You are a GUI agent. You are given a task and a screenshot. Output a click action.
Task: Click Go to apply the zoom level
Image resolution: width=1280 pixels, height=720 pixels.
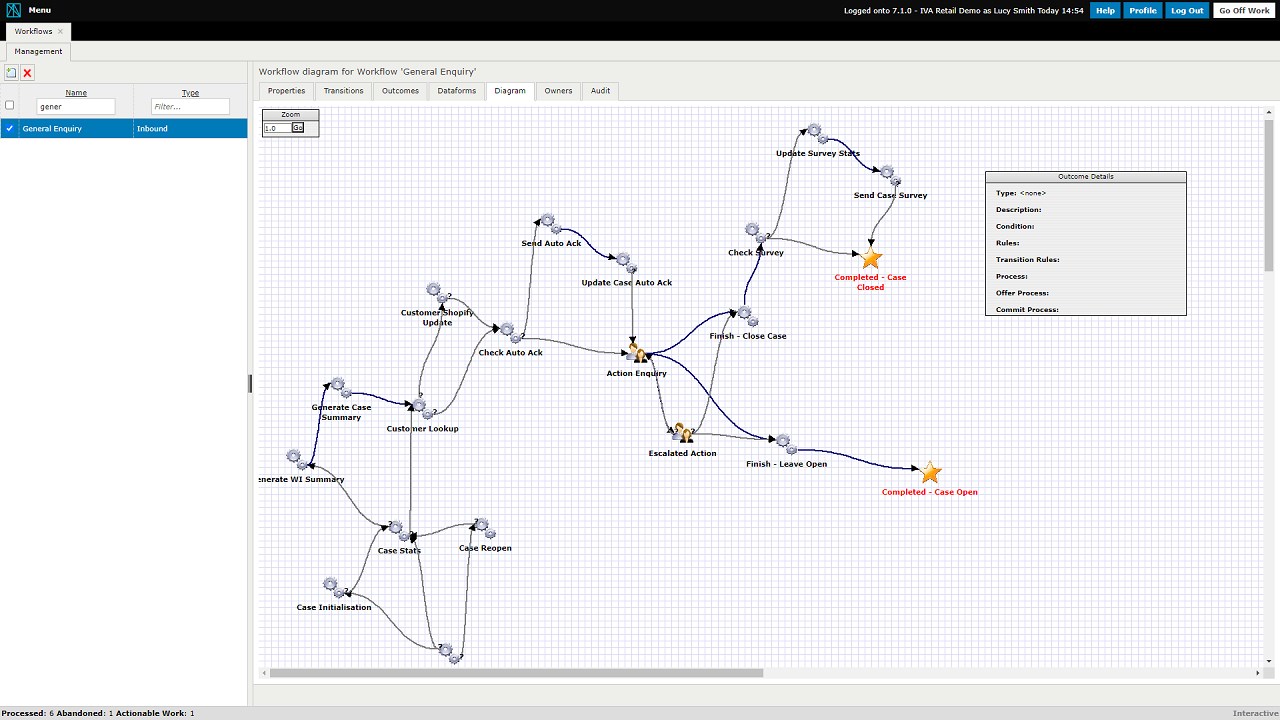297,128
